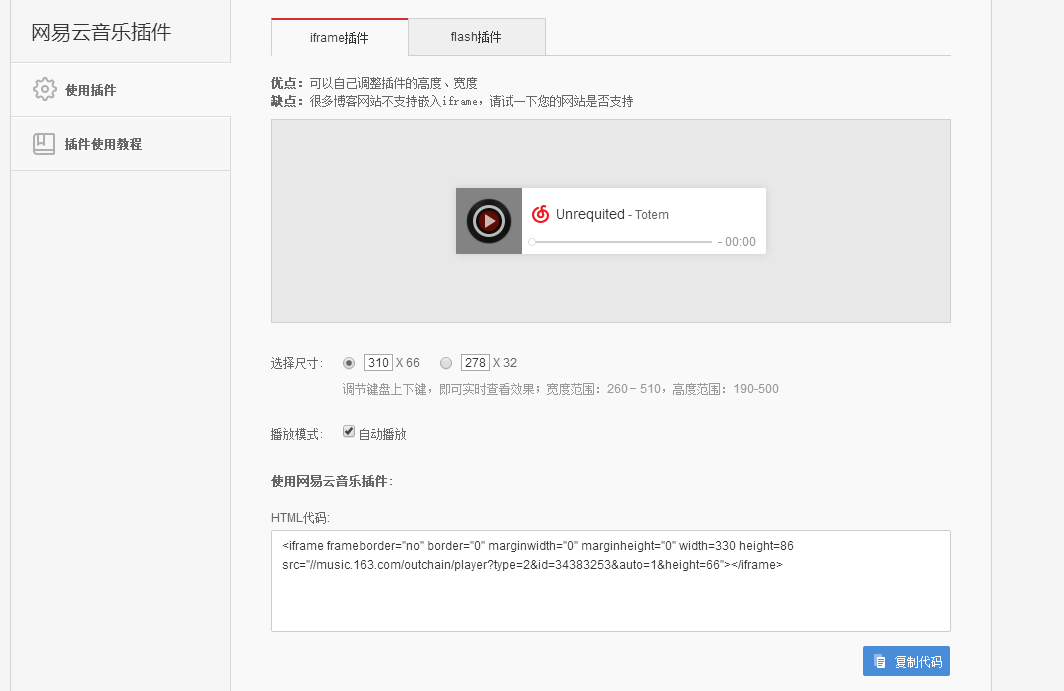Click the artist name Totem
1064x691 pixels.
coord(651,214)
